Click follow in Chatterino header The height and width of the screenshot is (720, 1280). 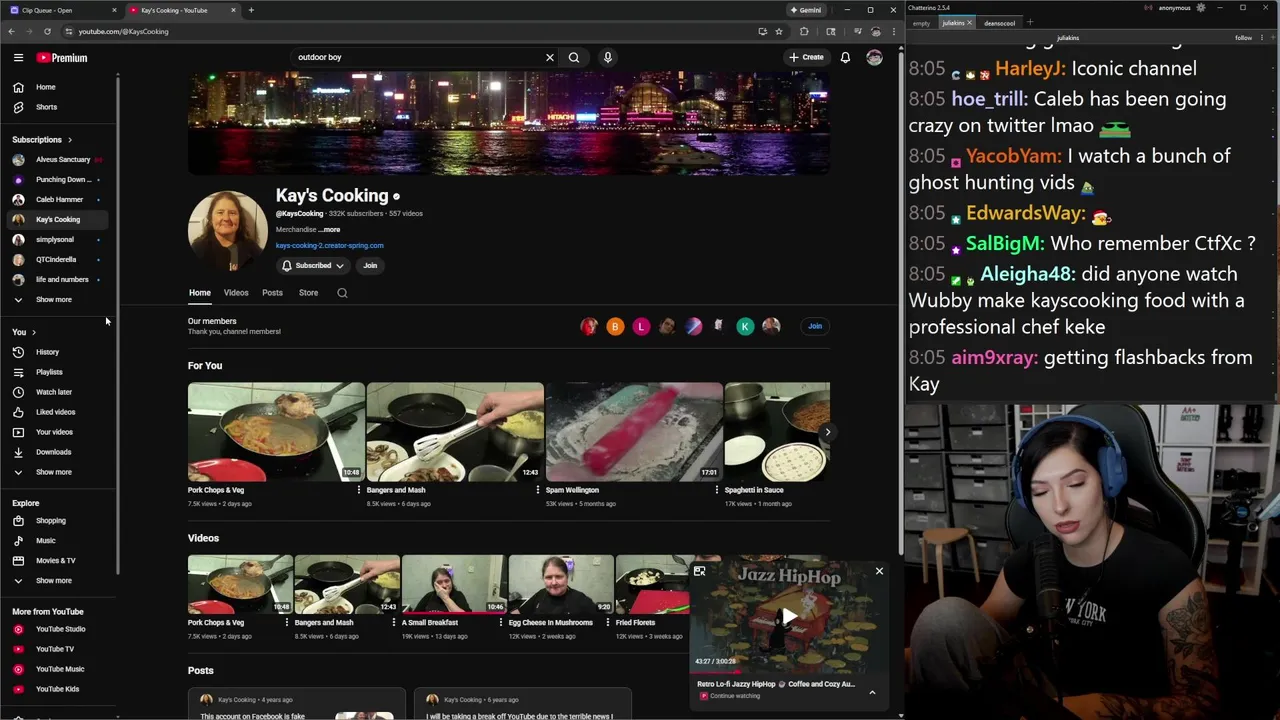tap(1243, 38)
